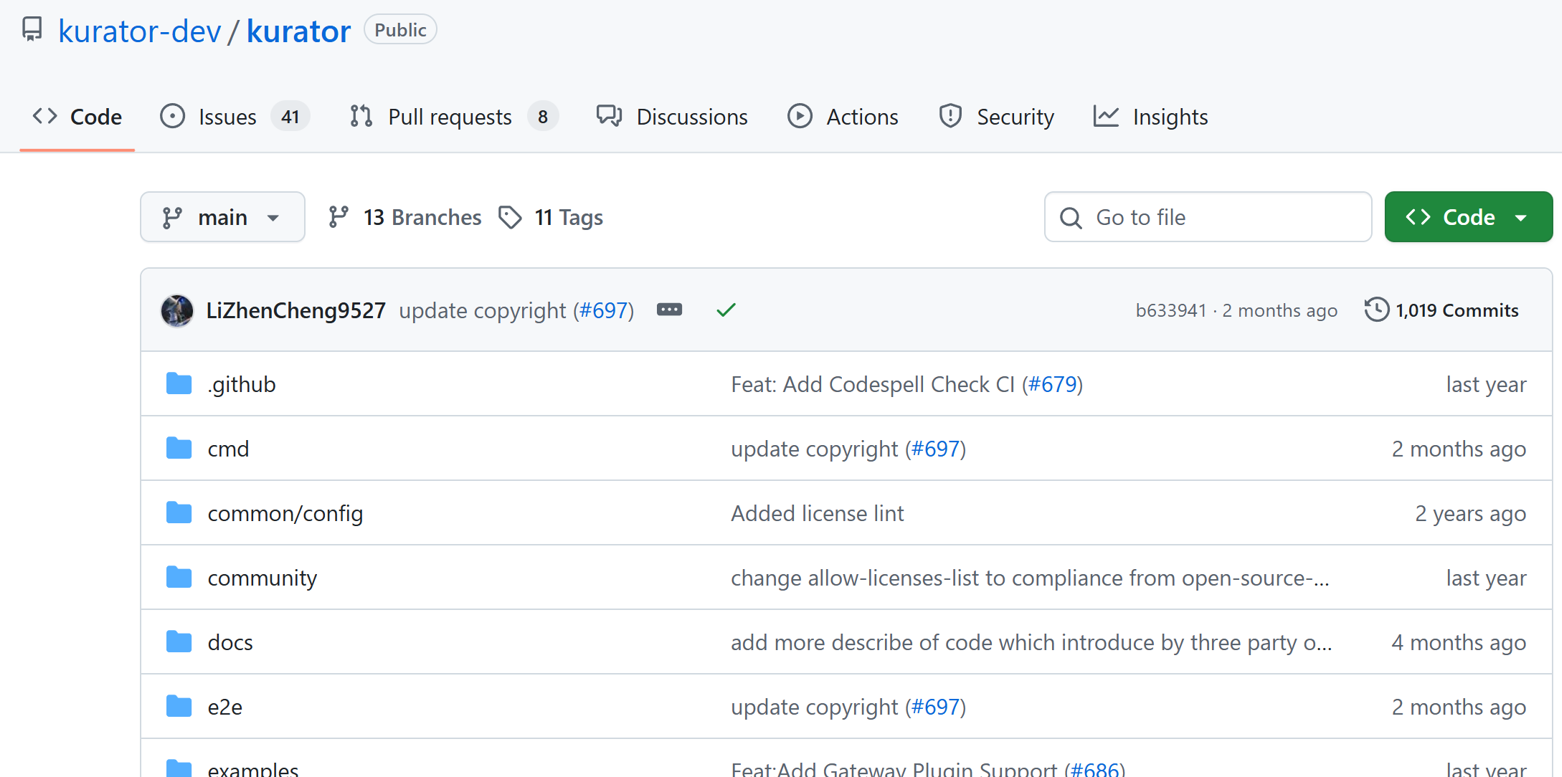Click the Public visibility badge
The image size is (1562, 777).
coord(400,30)
